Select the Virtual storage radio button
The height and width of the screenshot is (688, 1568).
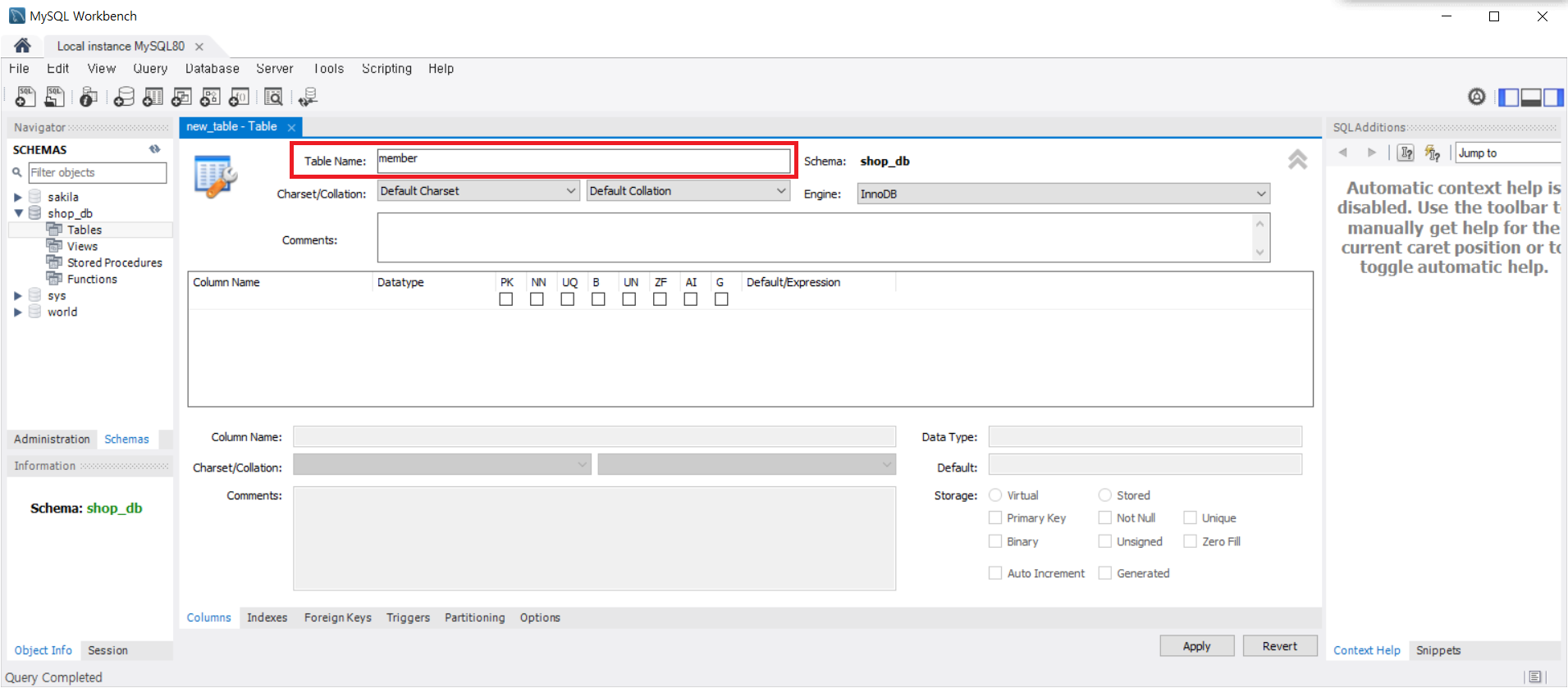coord(995,494)
